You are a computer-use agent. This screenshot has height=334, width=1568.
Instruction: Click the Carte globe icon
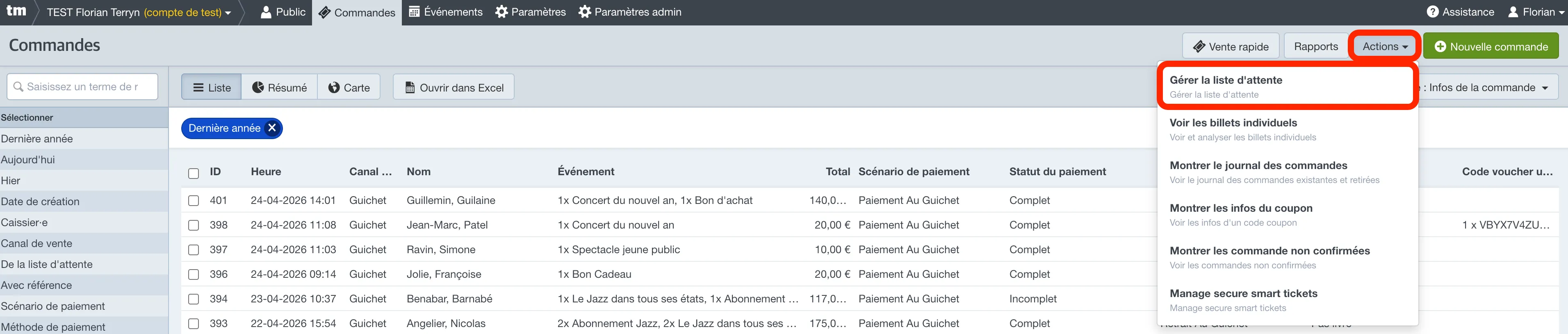[x=334, y=87]
